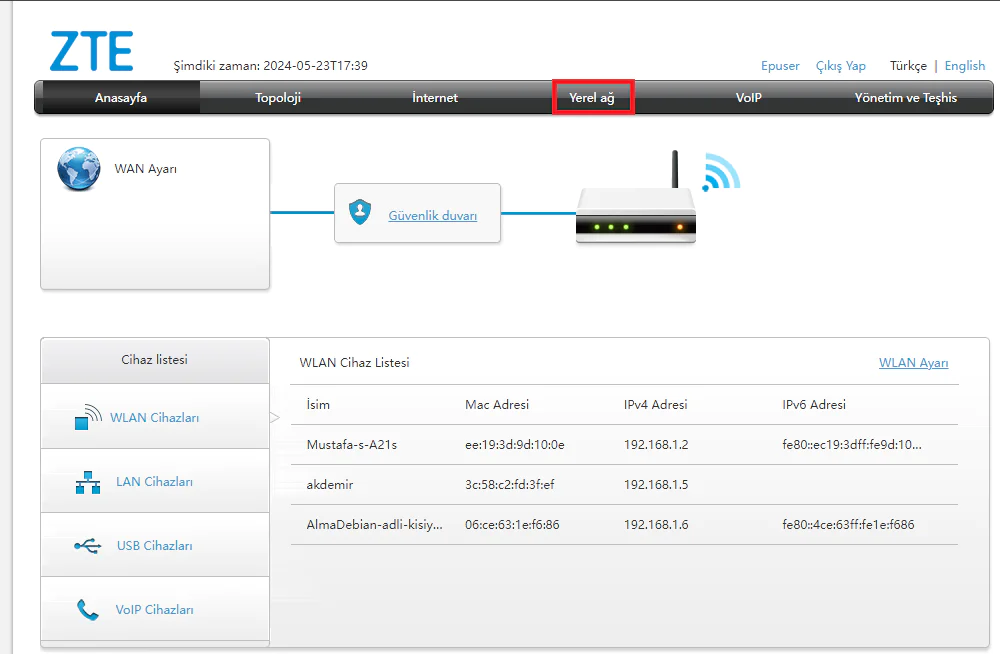1000x654 pixels.
Task: Click the WiFi signal icon beside the router
Action: pyautogui.click(x=722, y=173)
